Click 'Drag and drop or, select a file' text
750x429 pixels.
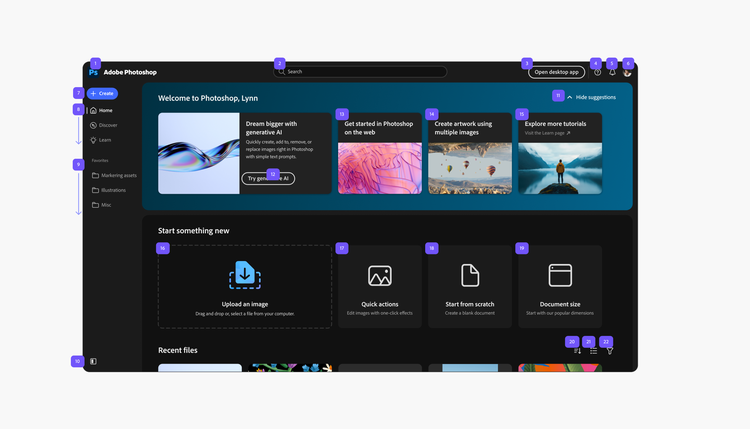(x=245, y=314)
